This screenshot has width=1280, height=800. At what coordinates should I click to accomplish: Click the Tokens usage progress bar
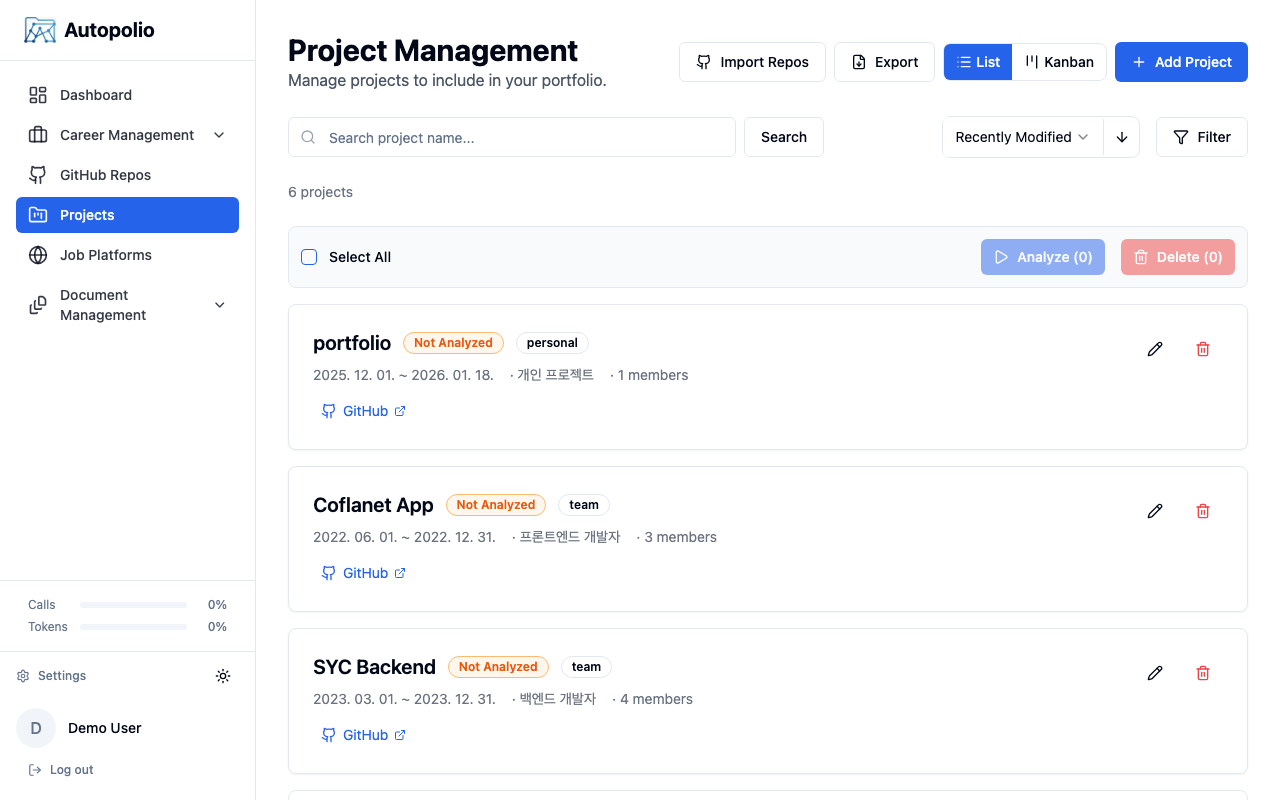pos(133,626)
